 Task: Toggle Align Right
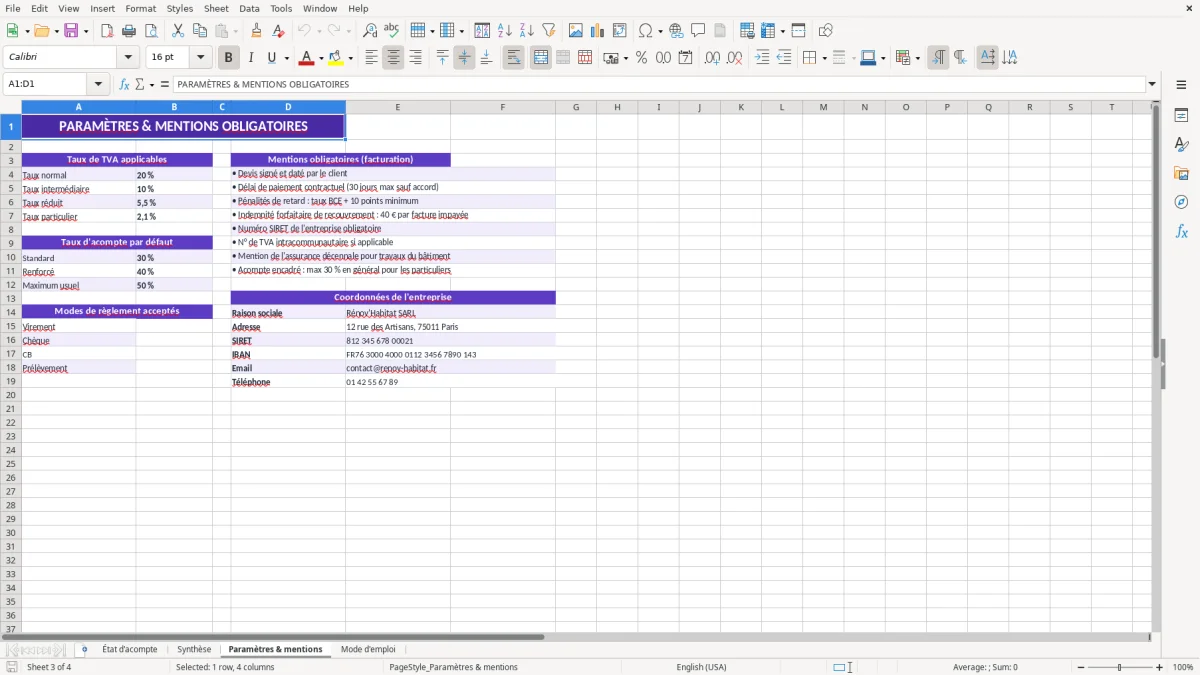[x=416, y=58]
